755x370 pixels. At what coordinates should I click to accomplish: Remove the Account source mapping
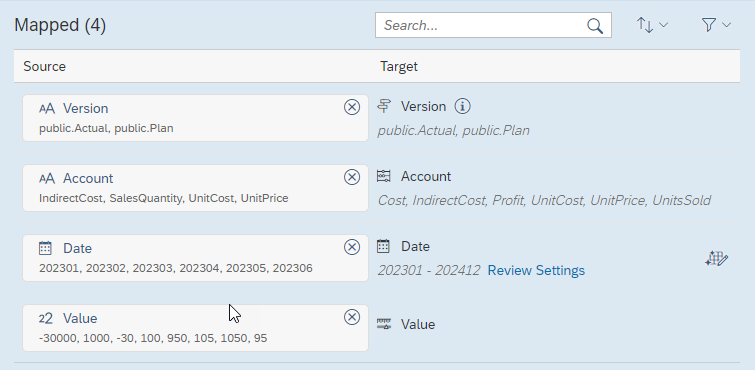coord(352,177)
